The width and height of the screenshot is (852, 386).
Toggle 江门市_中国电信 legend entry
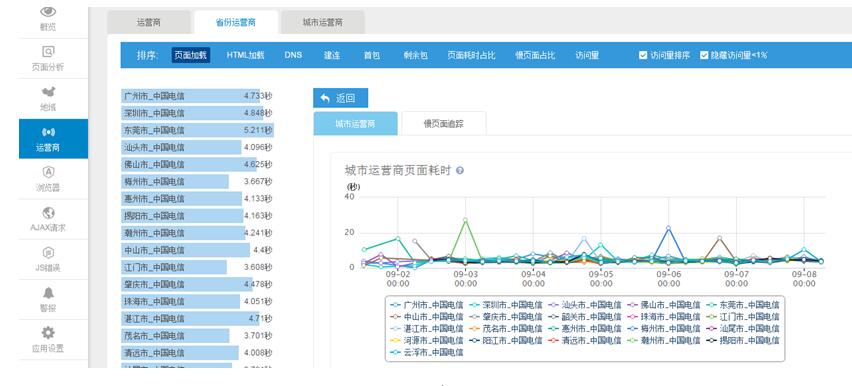742,317
